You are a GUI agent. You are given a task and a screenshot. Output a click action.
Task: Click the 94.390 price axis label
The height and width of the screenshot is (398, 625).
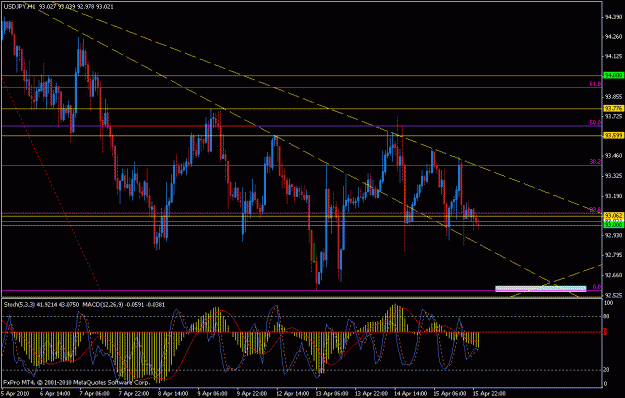coord(613,17)
